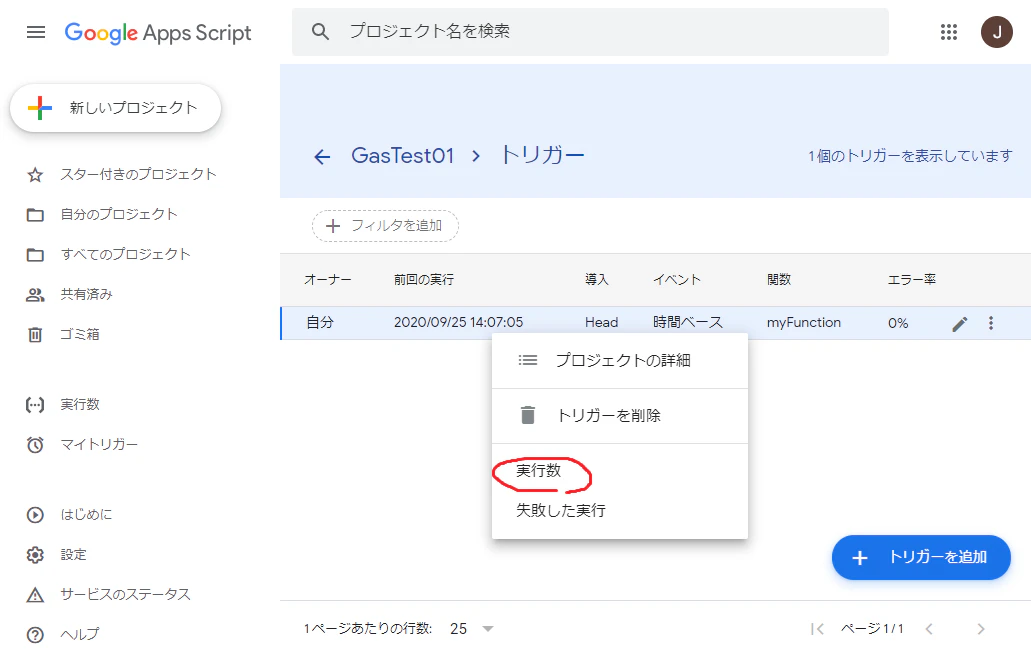This screenshot has height=657, width=1031.
Task: Click the executions icon in the sidebar
Action: (x=35, y=404)
